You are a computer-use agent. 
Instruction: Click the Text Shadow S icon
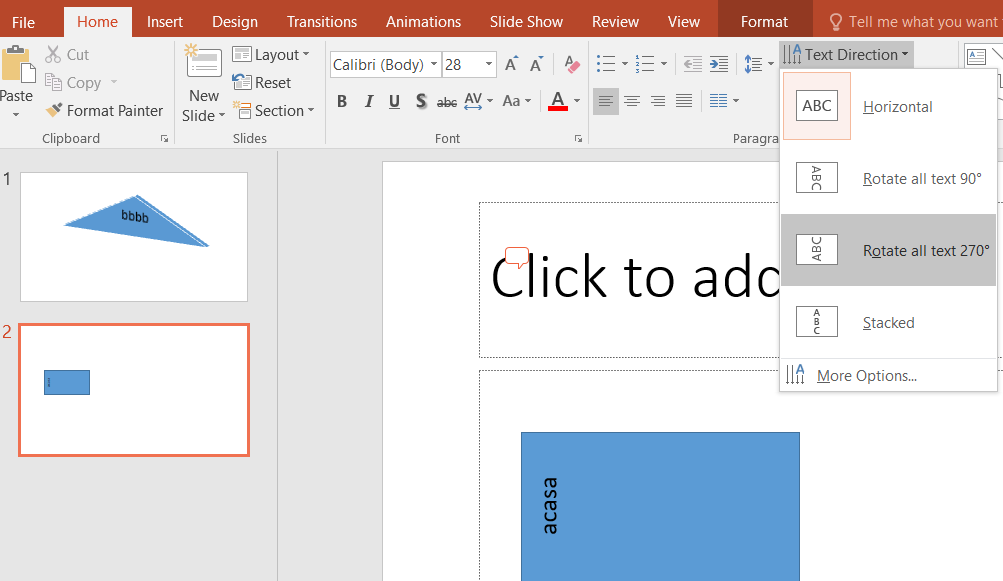[x=421, y=101]
